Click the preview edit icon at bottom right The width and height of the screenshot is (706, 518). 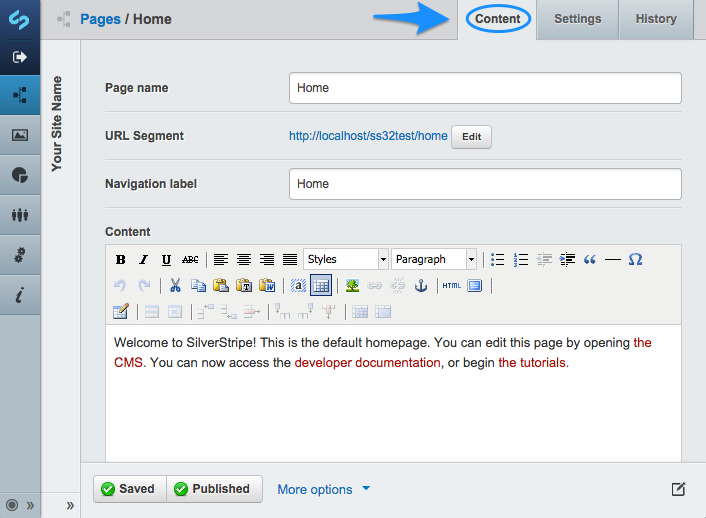pyautogui.click(x=678, y=489)
